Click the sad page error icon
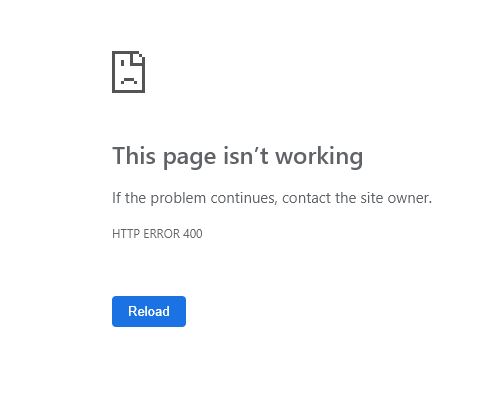The width and height of the screenshot is (496, 417). pos(128,72)
